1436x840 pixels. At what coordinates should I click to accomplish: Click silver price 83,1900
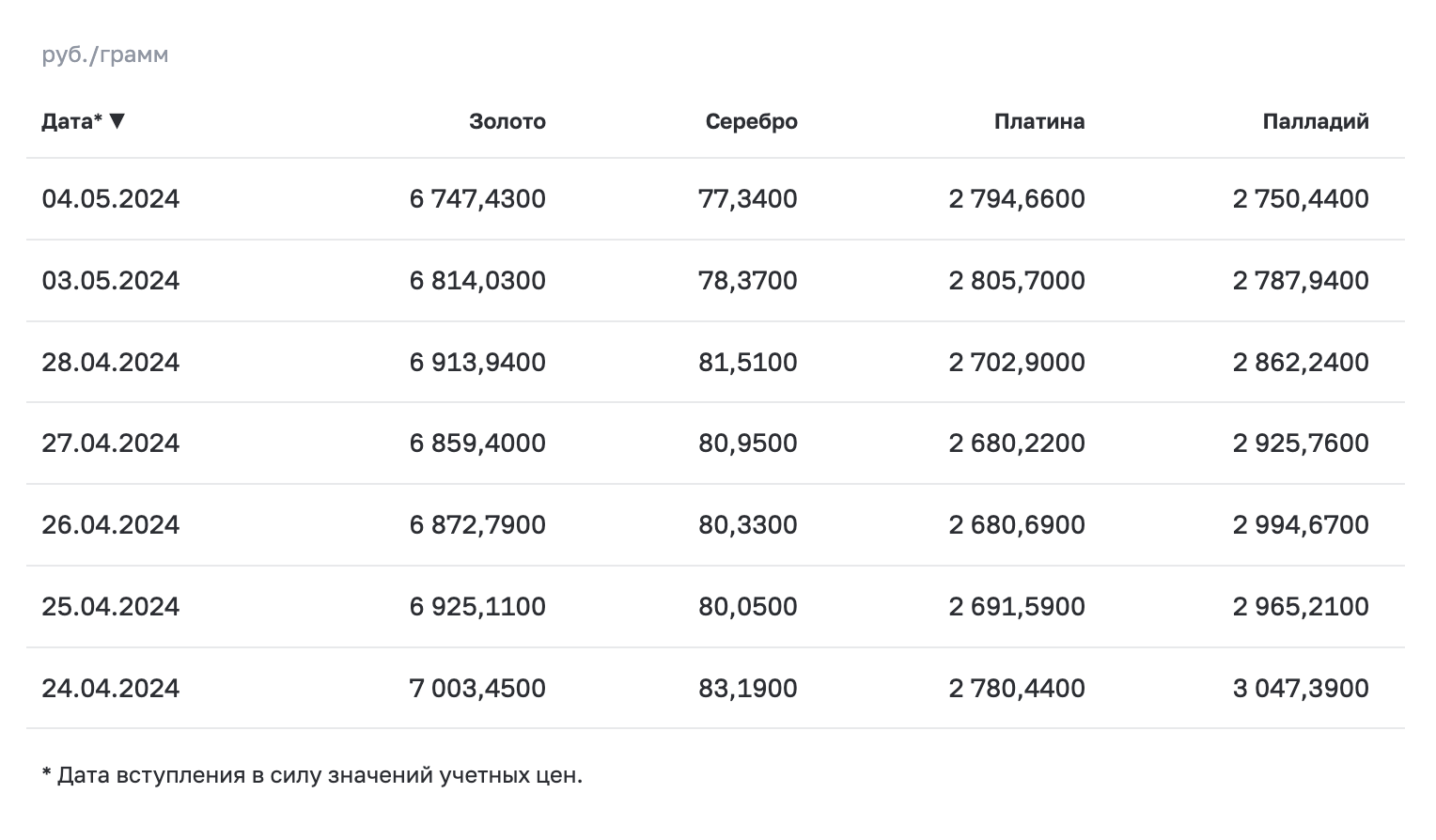tap(748, 689)
